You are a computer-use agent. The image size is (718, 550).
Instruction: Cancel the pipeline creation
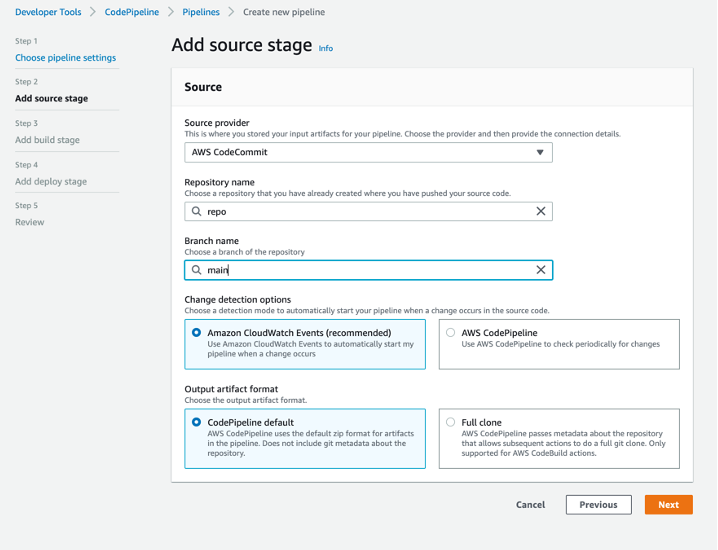tap(530, 505)
